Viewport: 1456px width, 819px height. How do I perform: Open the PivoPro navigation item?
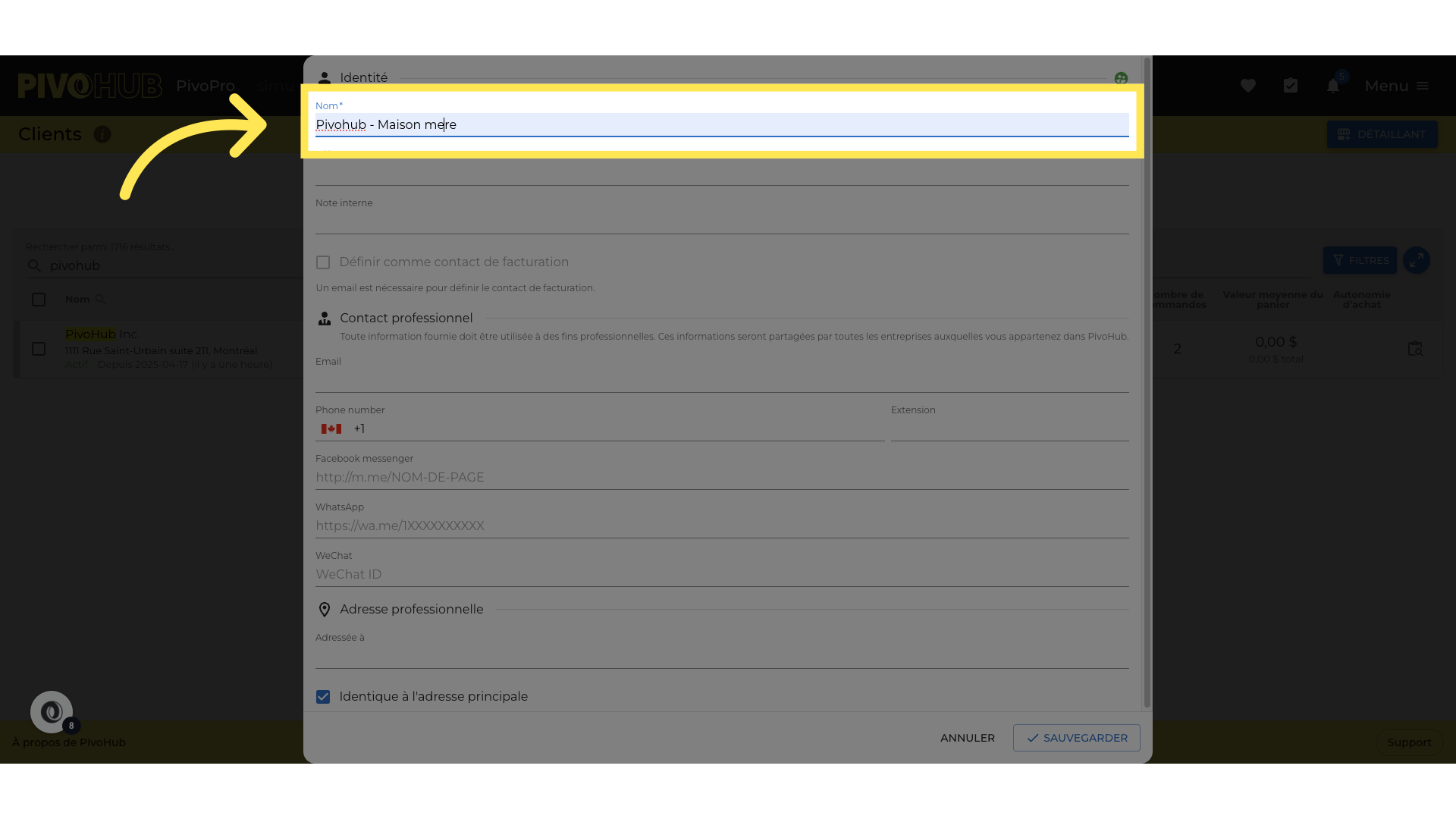206,86
